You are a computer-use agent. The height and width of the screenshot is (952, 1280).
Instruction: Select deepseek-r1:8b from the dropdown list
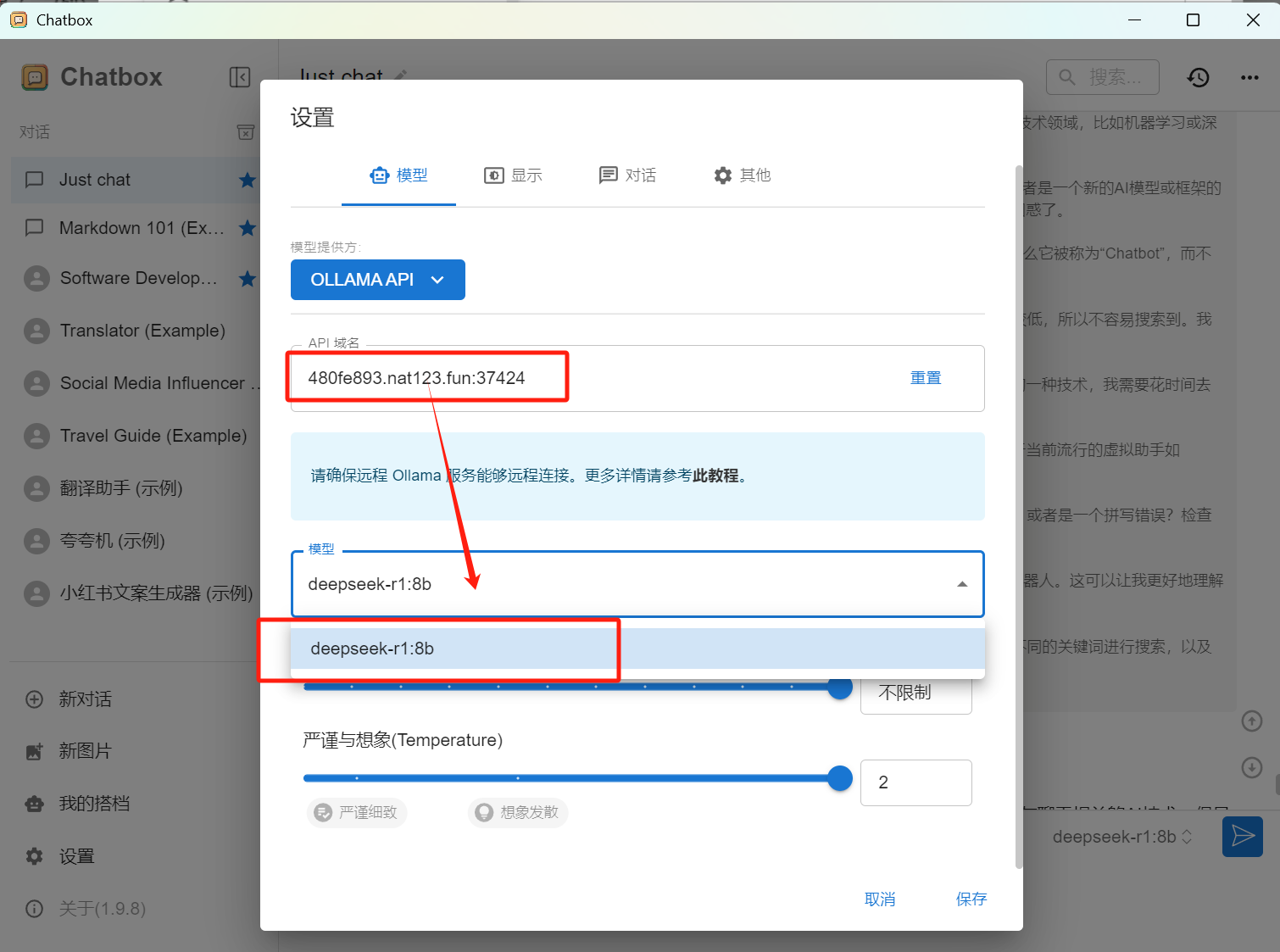point(637,649)
